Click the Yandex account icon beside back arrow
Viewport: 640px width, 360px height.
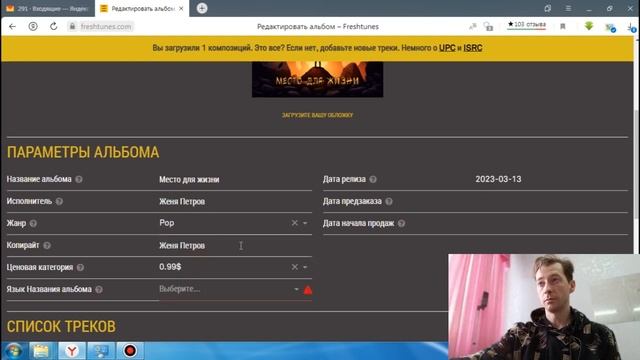pyautogui.click(x=33, y=27)
